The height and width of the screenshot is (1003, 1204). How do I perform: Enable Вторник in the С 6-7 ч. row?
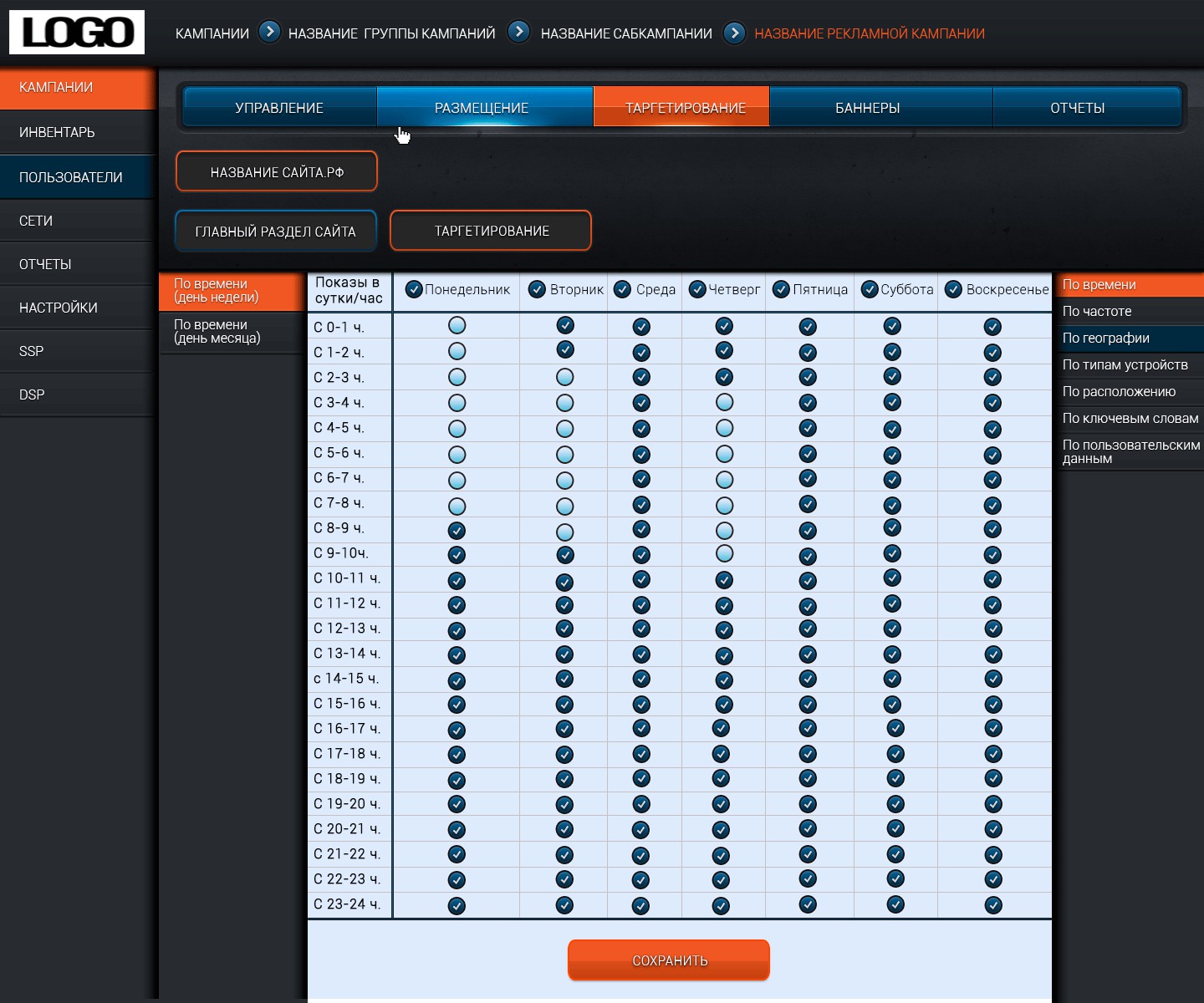tap(565, 481)
